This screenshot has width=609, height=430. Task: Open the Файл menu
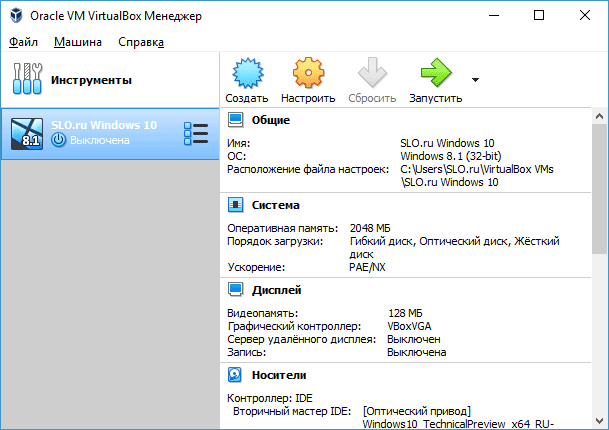click(x=23, y=42)
